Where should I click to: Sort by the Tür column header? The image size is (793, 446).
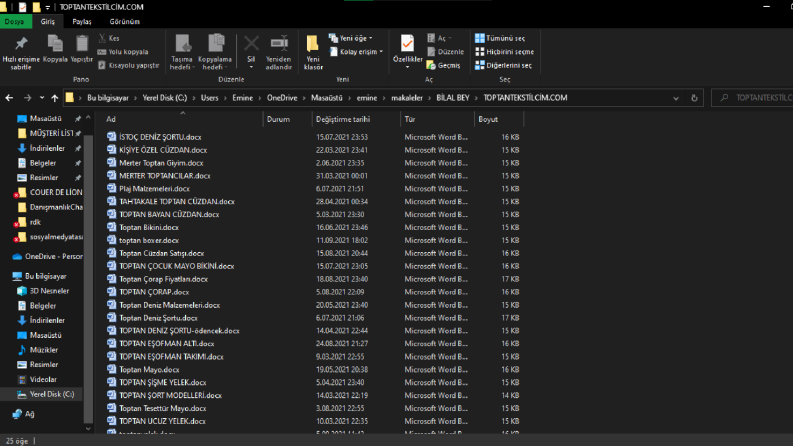pos(410,119)
